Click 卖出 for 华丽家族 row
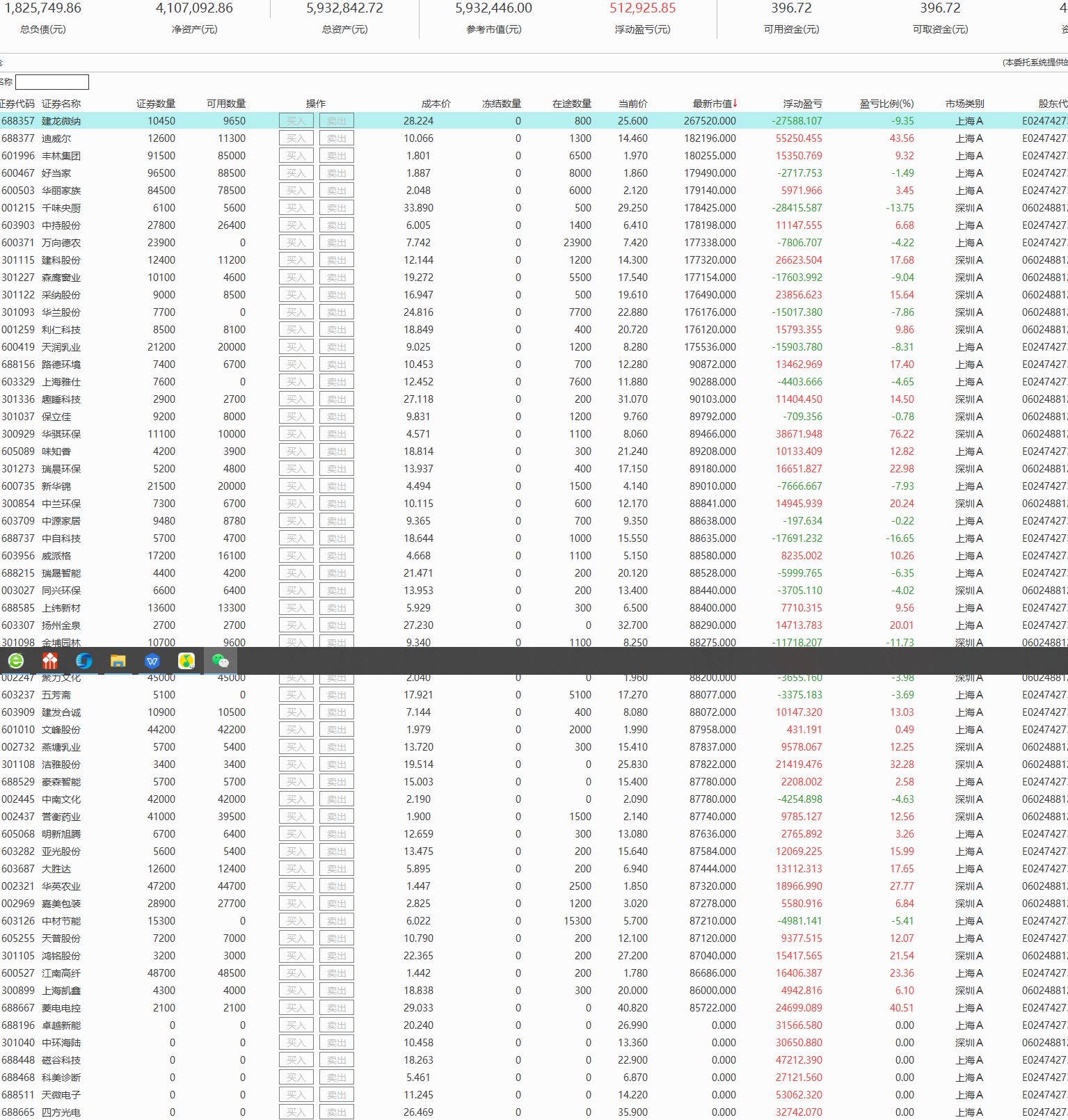Image resolution: width=1068 pixels, height=1120 pixels. coord(337,191)
